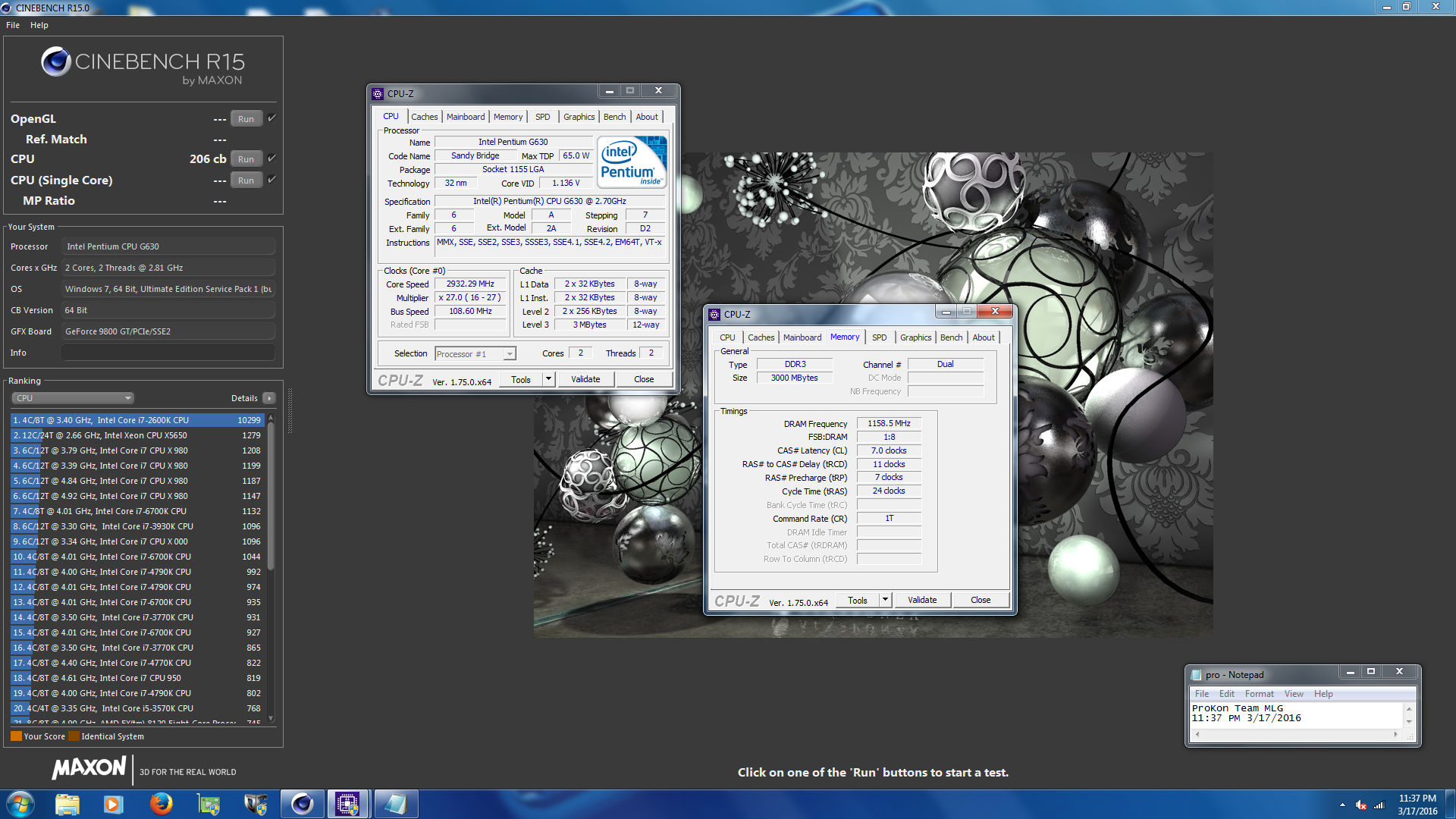
Task: Click the Identical System legend swatch
Action: tap(74, 736)
